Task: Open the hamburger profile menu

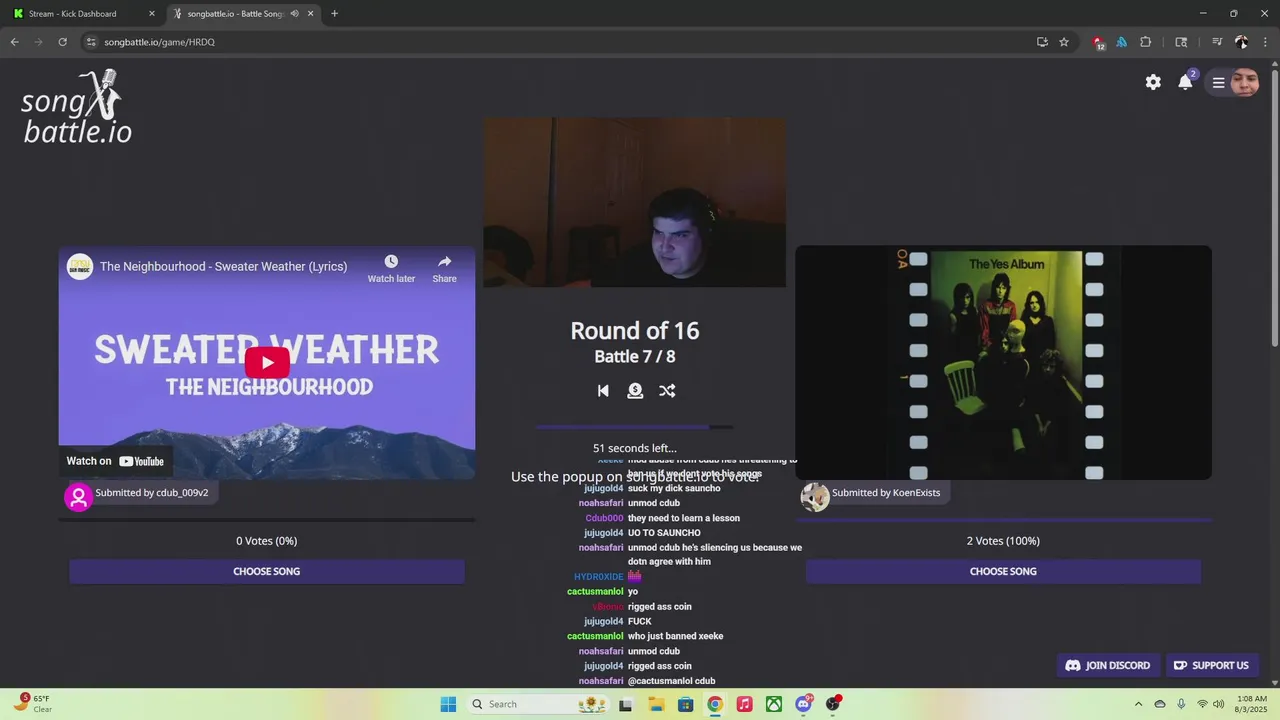Action: click(x=1218, y=83)
